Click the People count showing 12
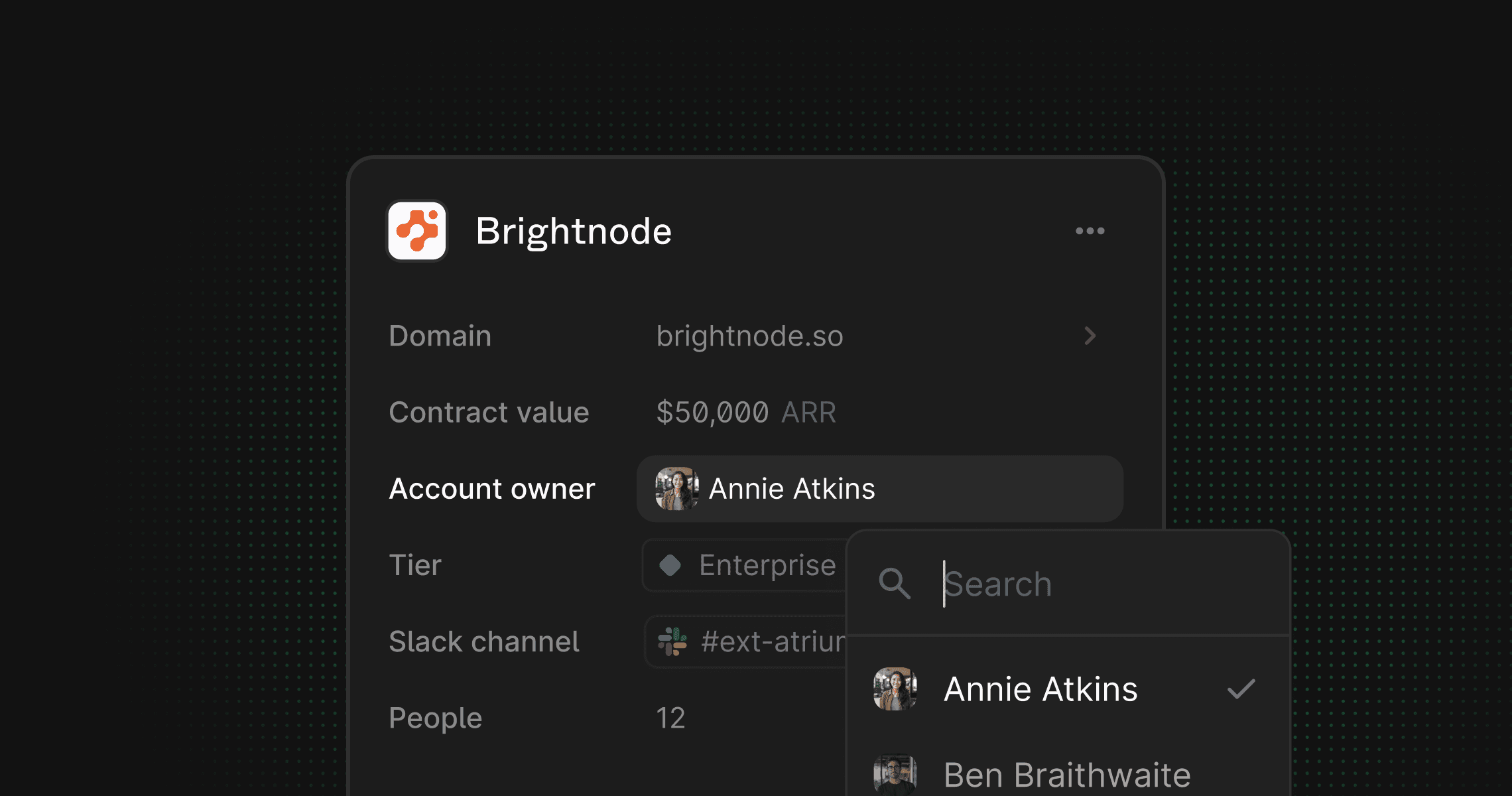This screenshot has width=1512, height=796. coord(670,717)
